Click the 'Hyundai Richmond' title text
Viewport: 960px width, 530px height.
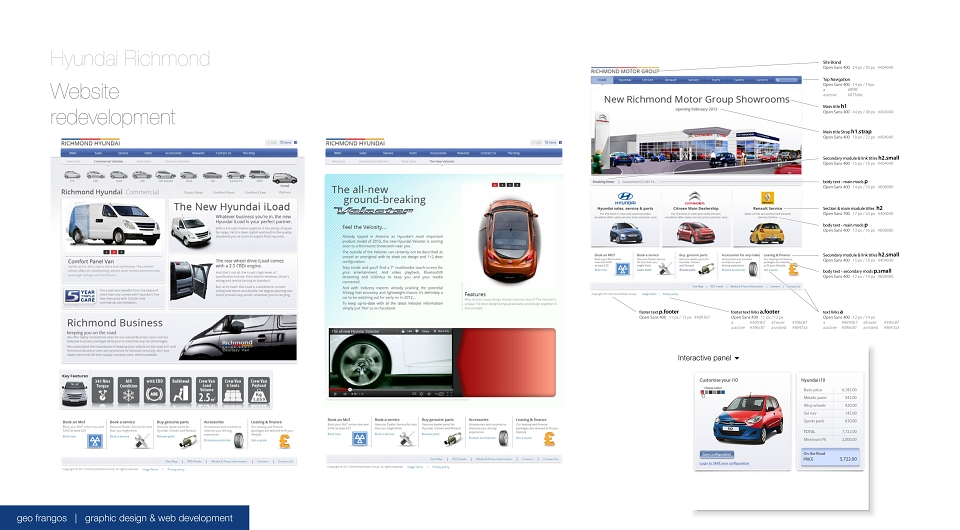pos(130,59)
